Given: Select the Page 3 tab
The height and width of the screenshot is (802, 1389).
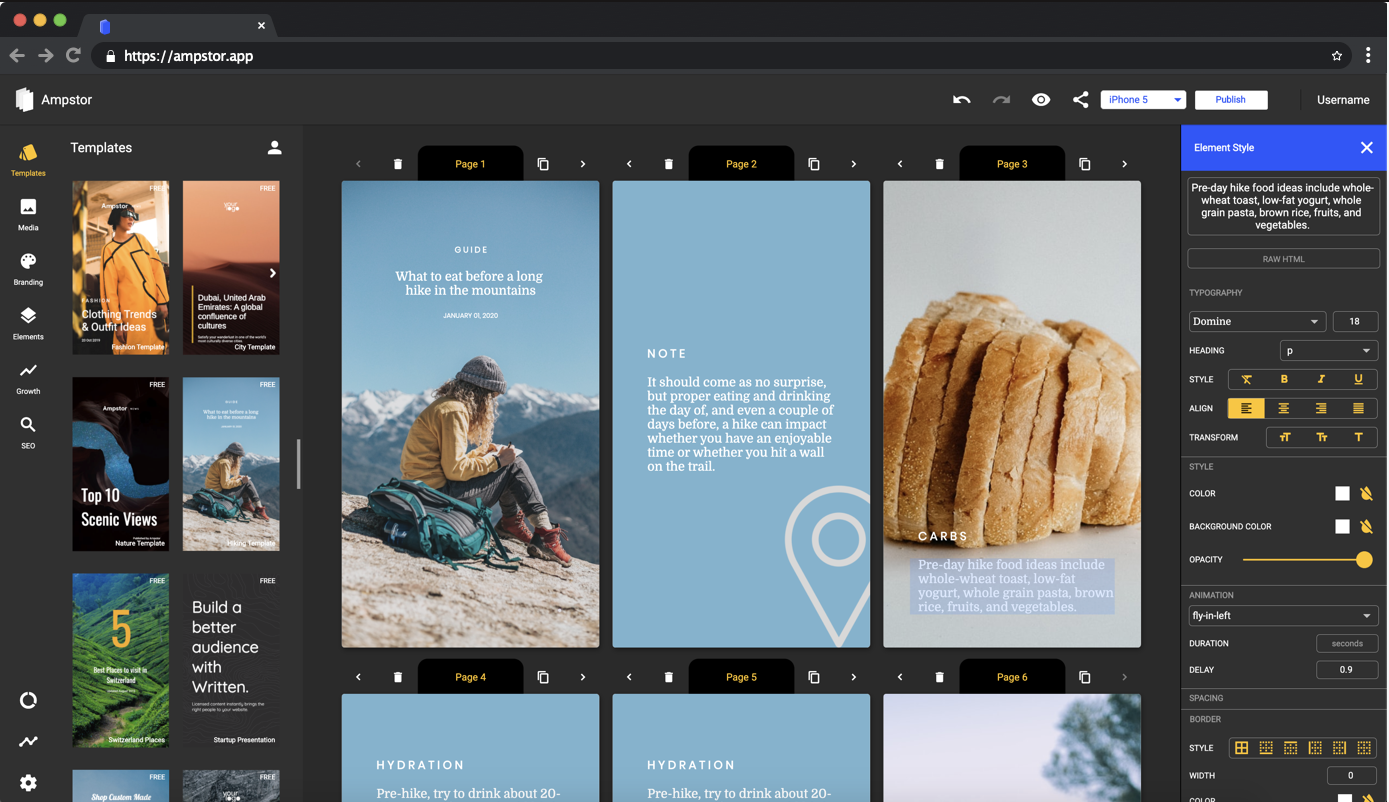Looking at the screenshot, I should [1011, 164].
